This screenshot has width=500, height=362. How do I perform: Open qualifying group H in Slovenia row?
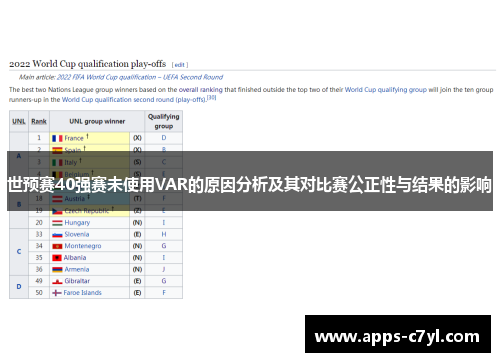(164, 234)
